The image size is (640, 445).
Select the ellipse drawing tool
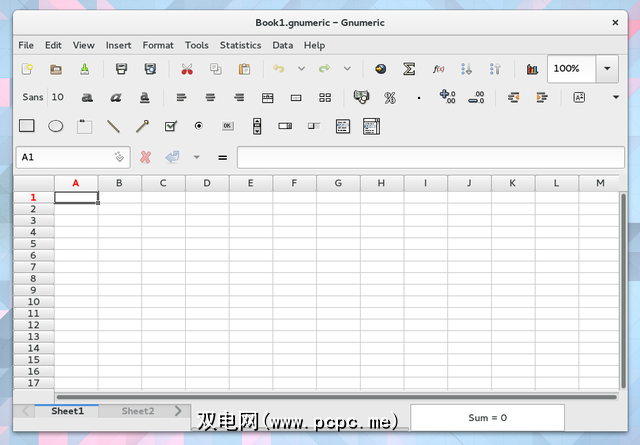[56, 126]
